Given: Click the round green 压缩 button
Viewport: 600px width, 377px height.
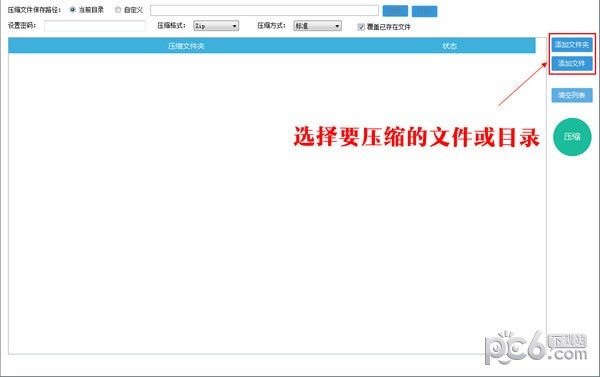Looking at the screenshot, I should click(x=572, y=137).
